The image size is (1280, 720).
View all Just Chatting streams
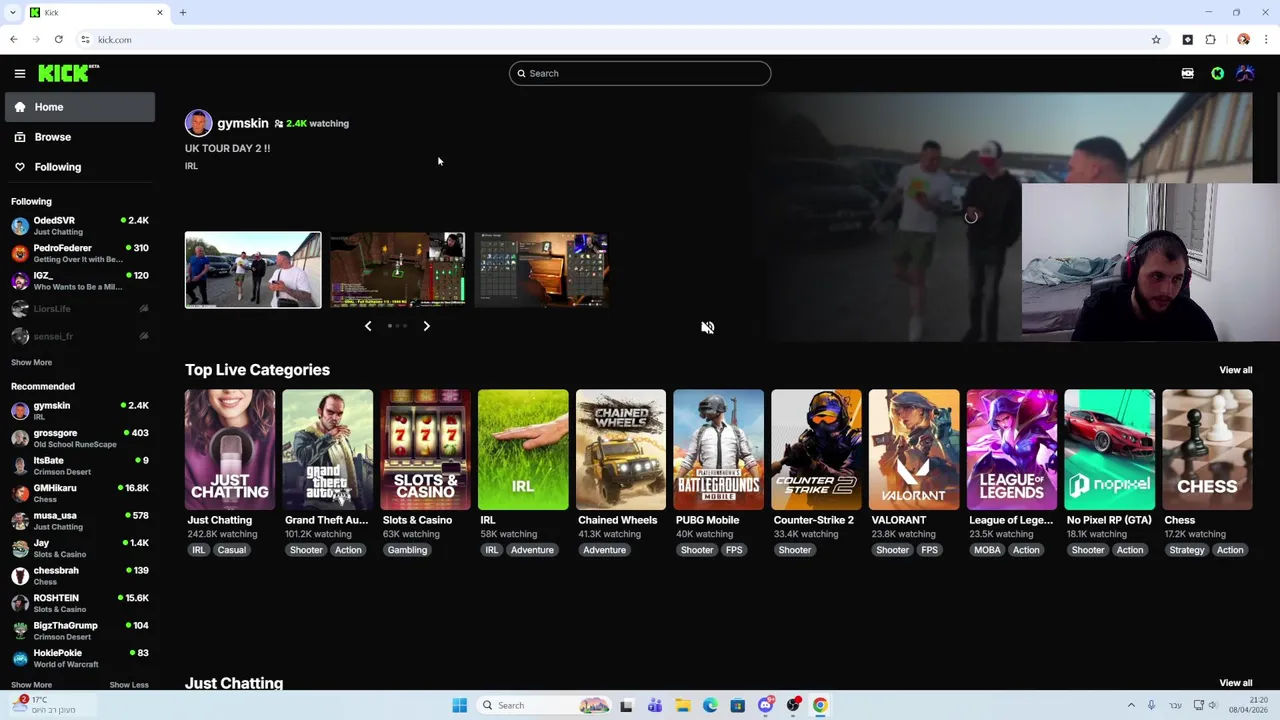(1235, 683)
